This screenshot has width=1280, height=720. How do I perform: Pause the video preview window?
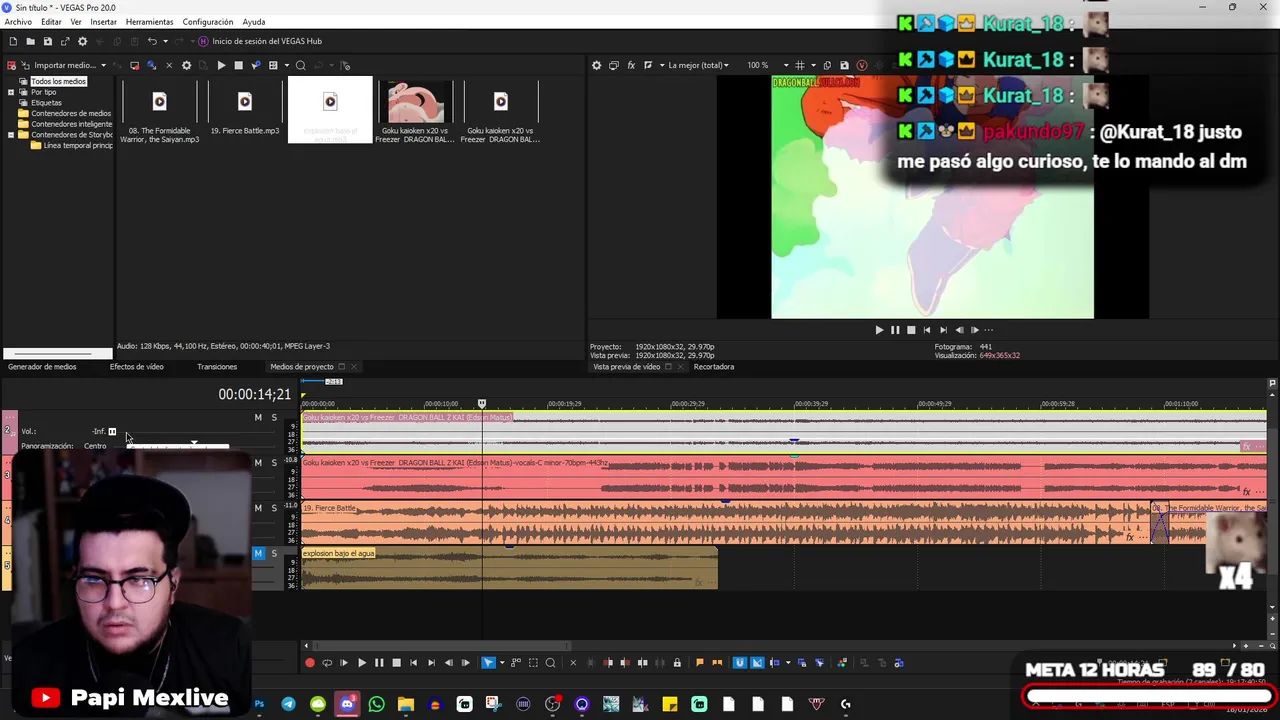point(895,330)
